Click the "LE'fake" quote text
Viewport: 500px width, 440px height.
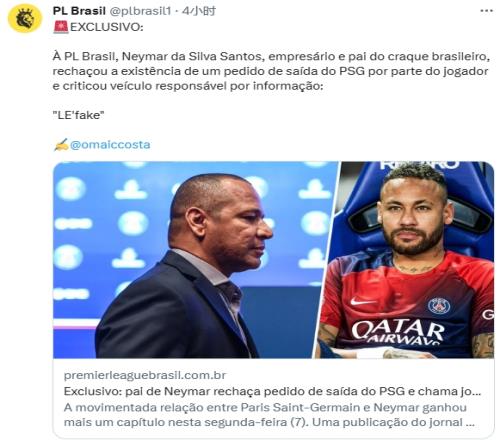[79, 115]
